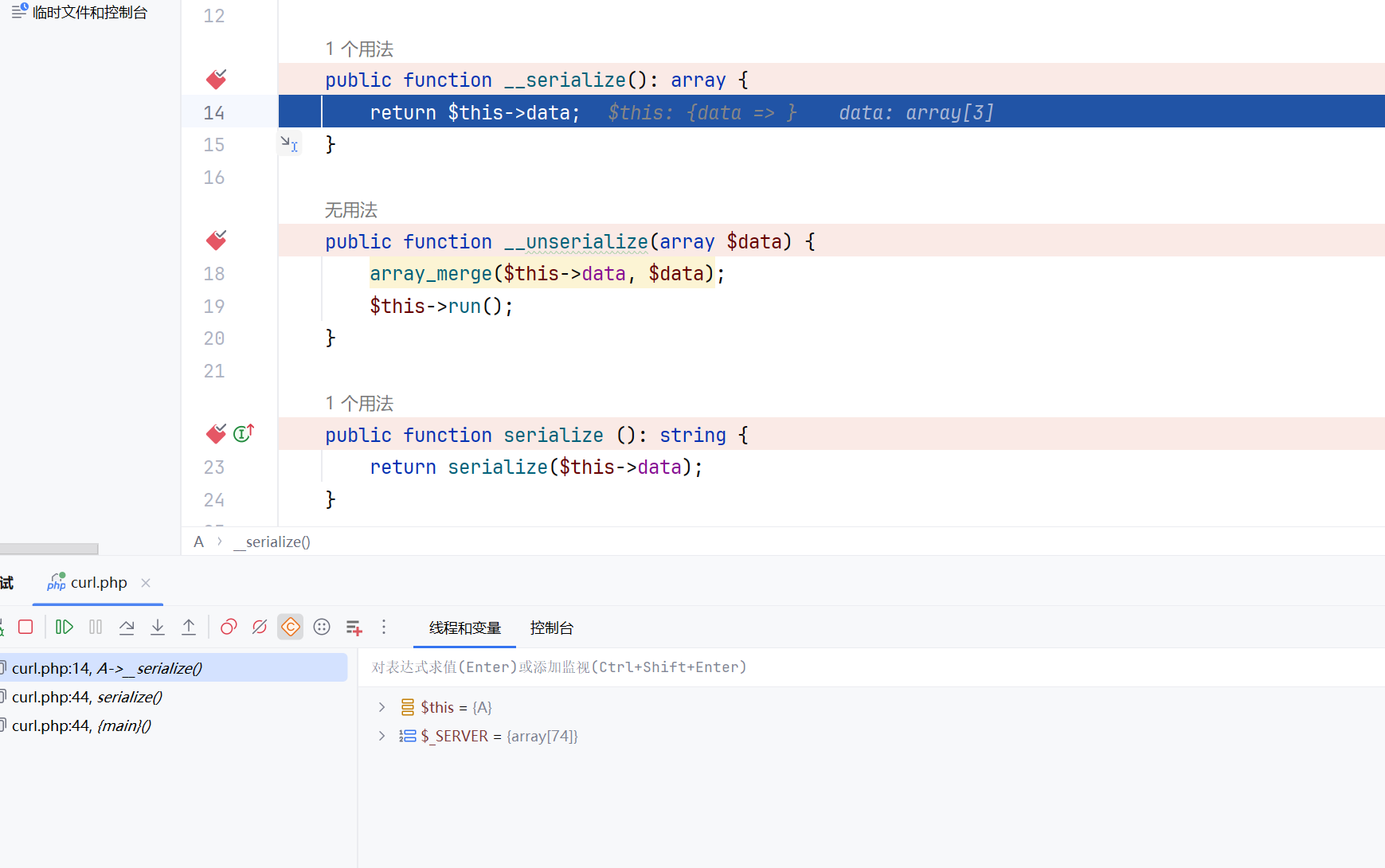This screenshot has width=1385, height=868.
Task: Click the Step Over button
Action: pos(127,628)
